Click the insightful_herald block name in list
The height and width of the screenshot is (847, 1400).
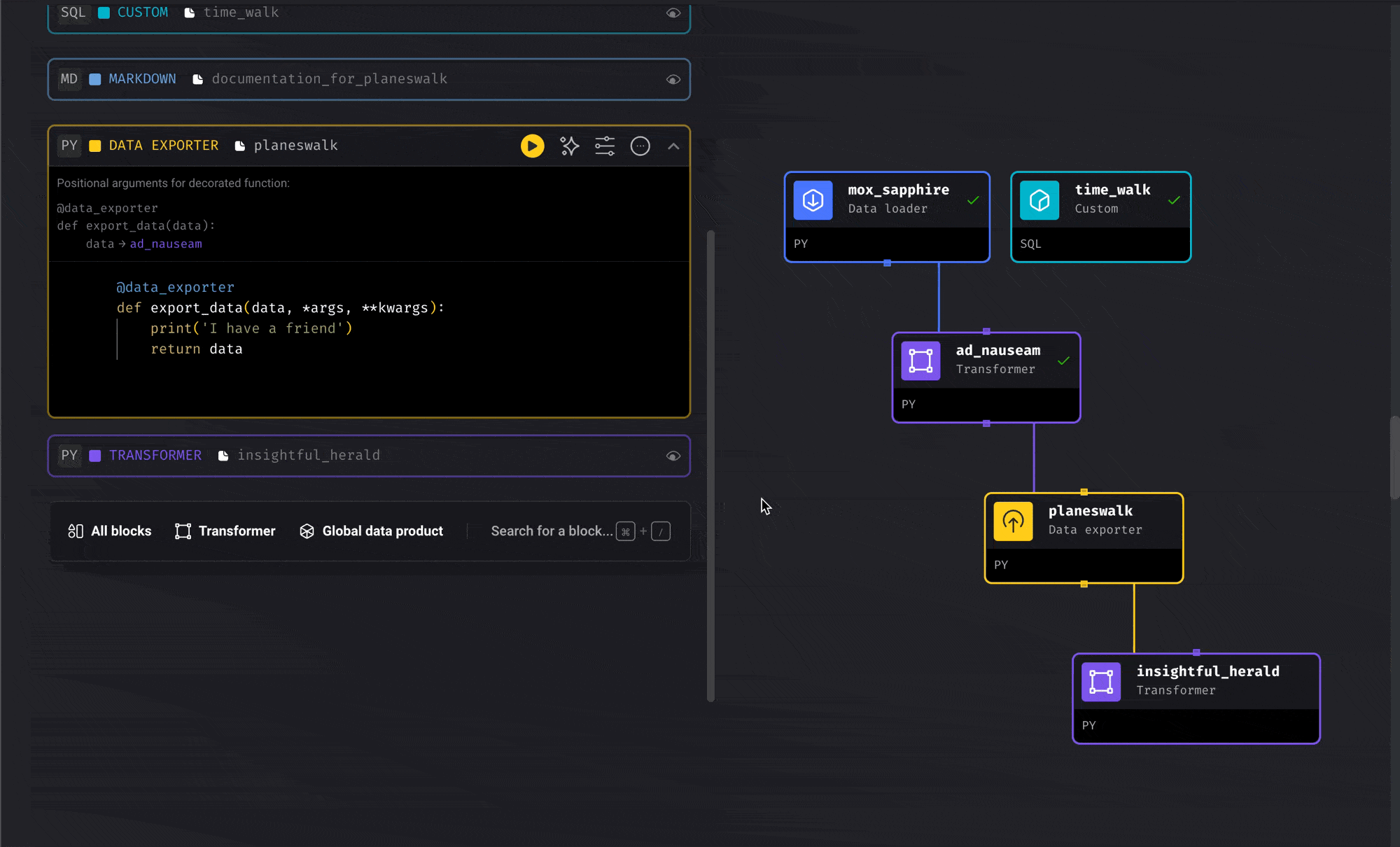point(309,456)
